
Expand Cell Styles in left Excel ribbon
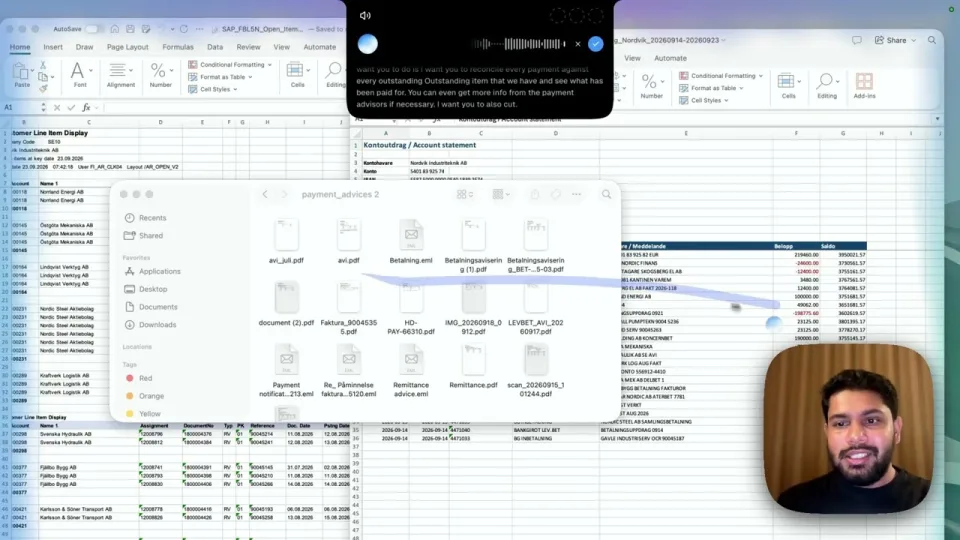coord(213,89)
